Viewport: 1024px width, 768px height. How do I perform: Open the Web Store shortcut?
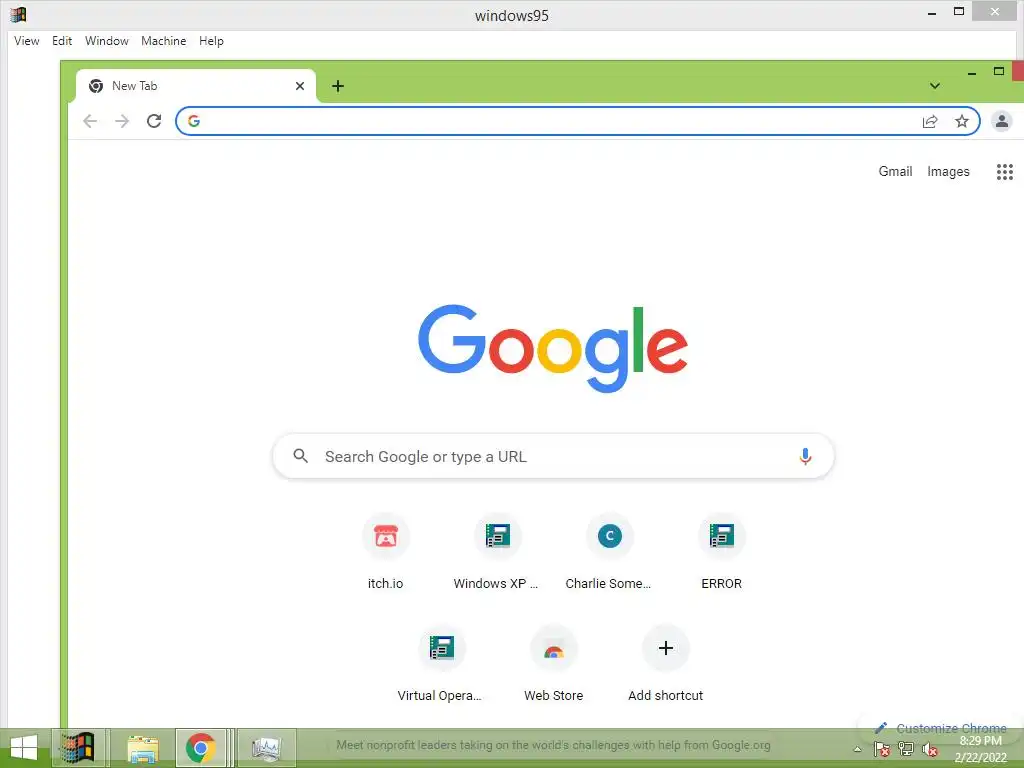tap(554, 664)
